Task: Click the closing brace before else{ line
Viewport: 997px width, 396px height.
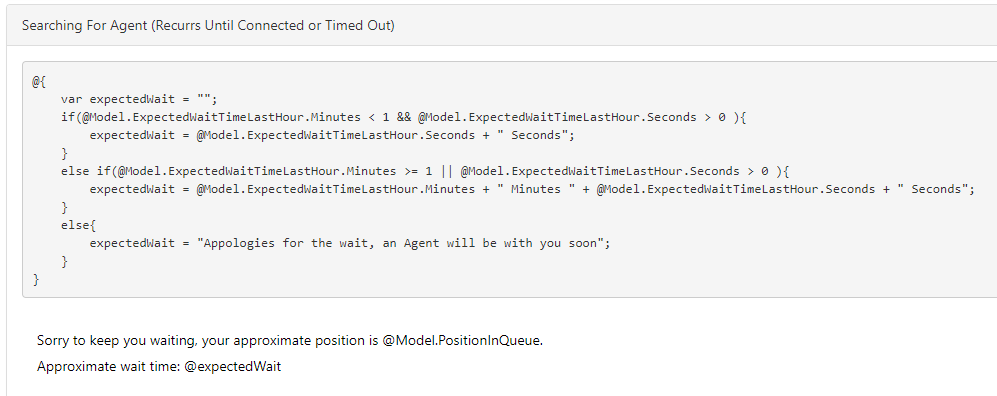Action: click(x=64, y=207)
